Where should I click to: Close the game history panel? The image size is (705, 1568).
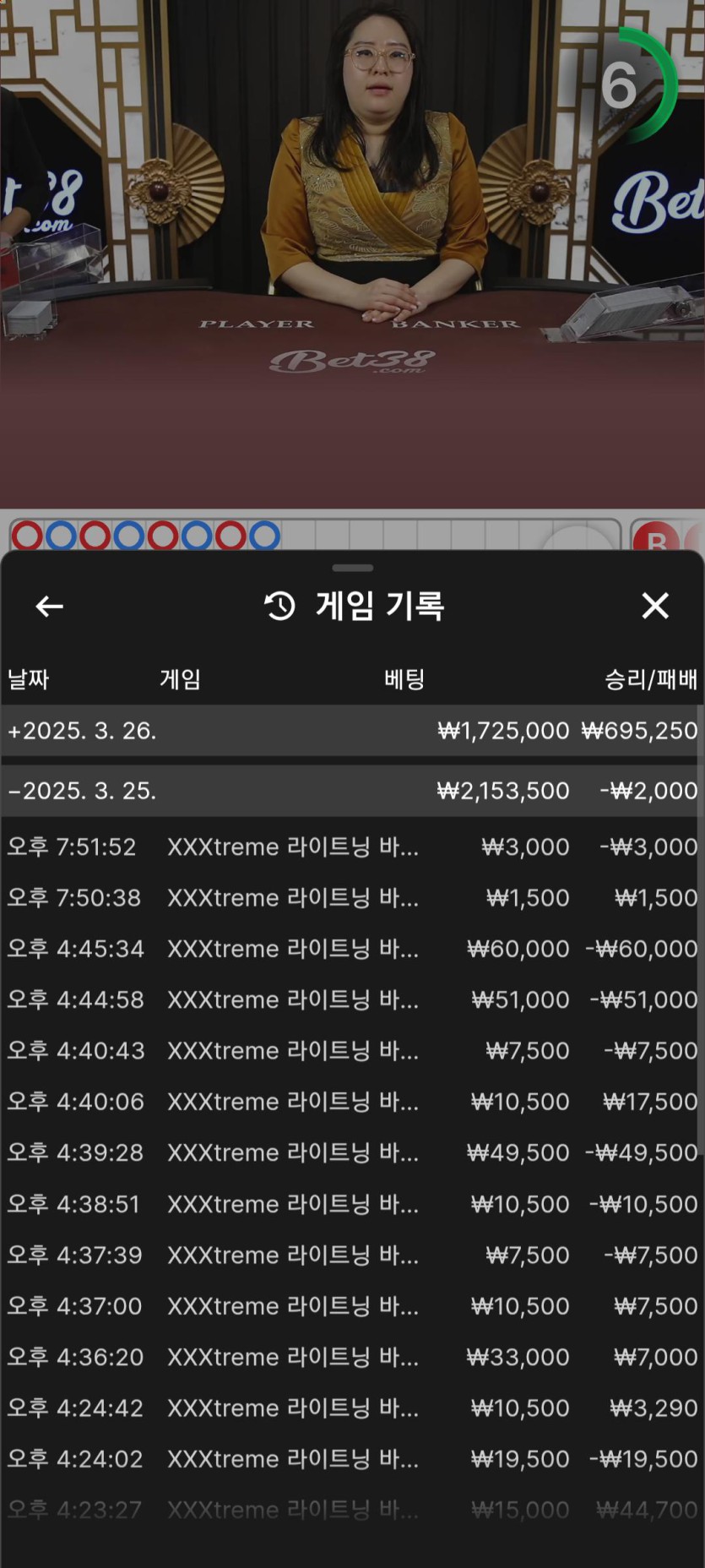tap(655, 606)
